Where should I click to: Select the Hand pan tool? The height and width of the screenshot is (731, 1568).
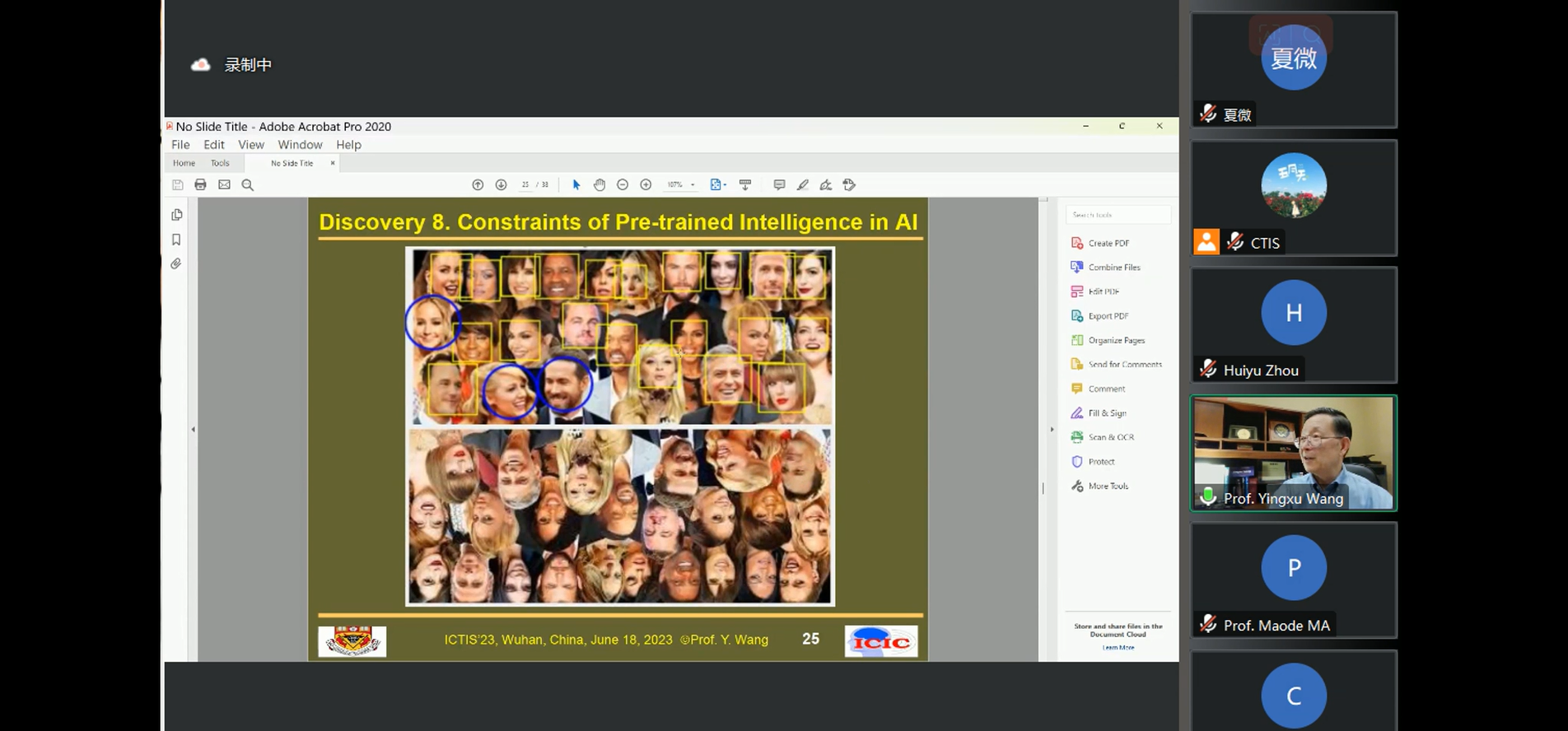tap(600, 185)
